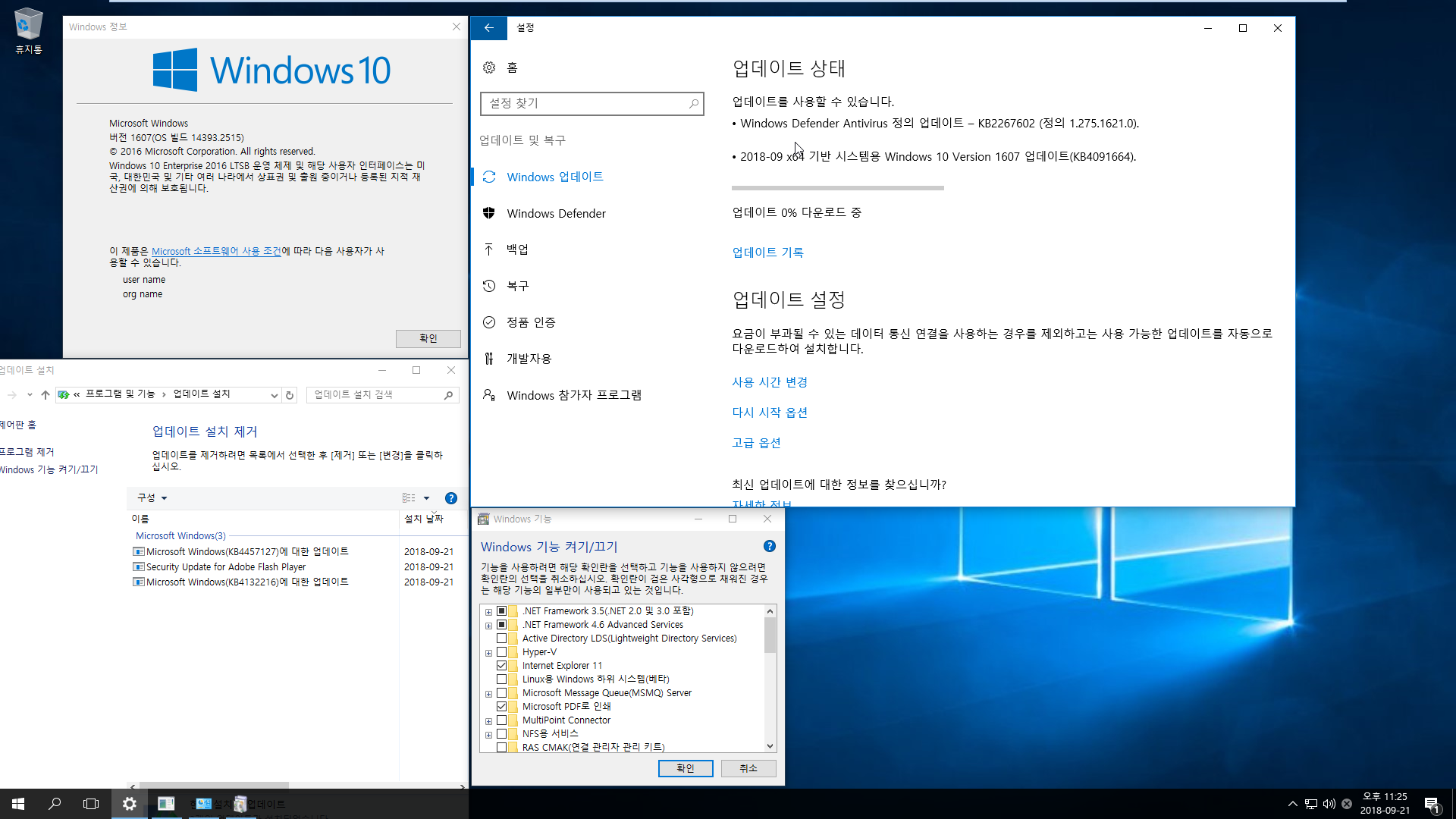Click 프로그램 및 기능 breadcrumb

120,394
